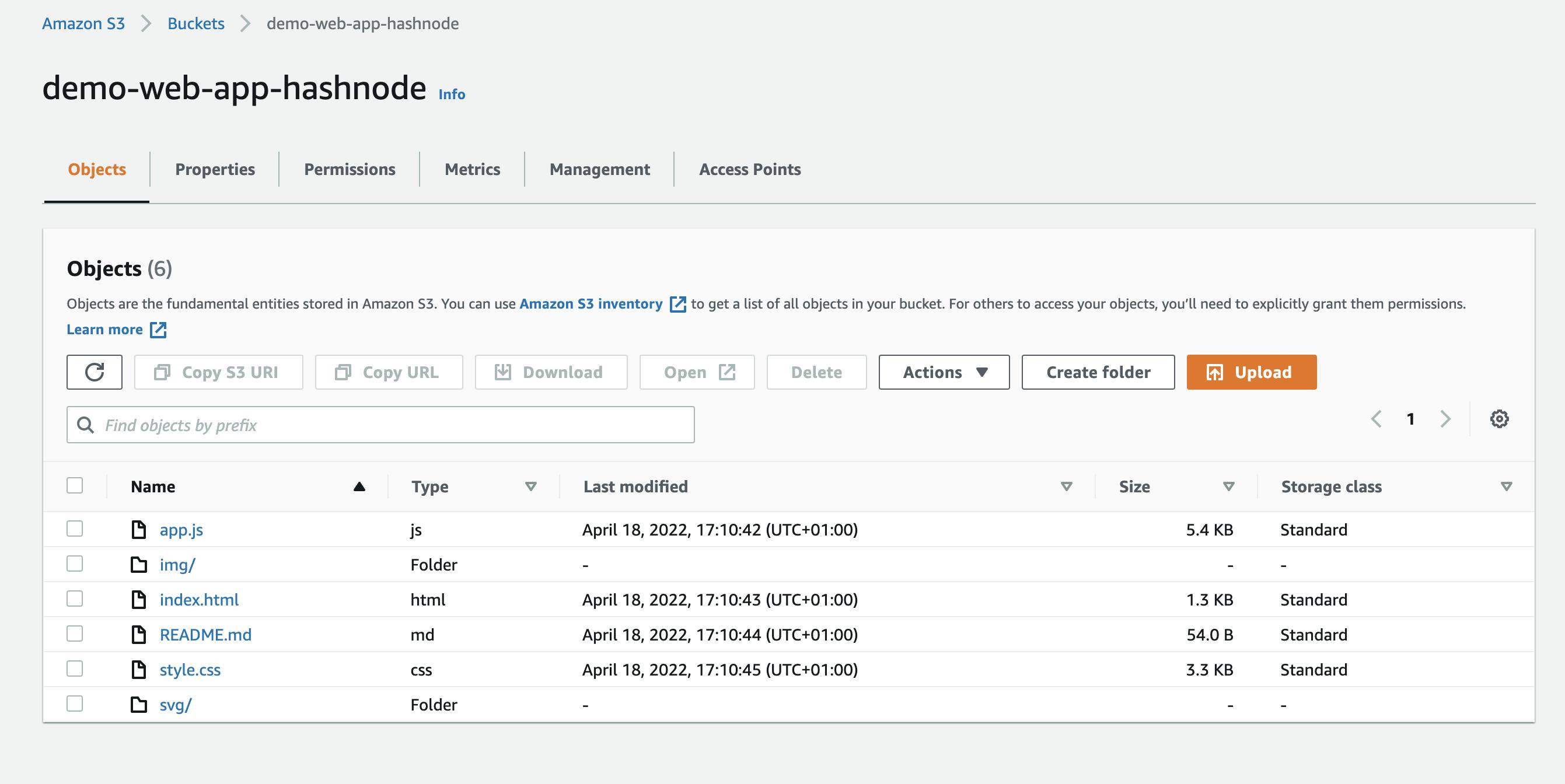Sort by Name using ascending arrow

tap(359, 487)
